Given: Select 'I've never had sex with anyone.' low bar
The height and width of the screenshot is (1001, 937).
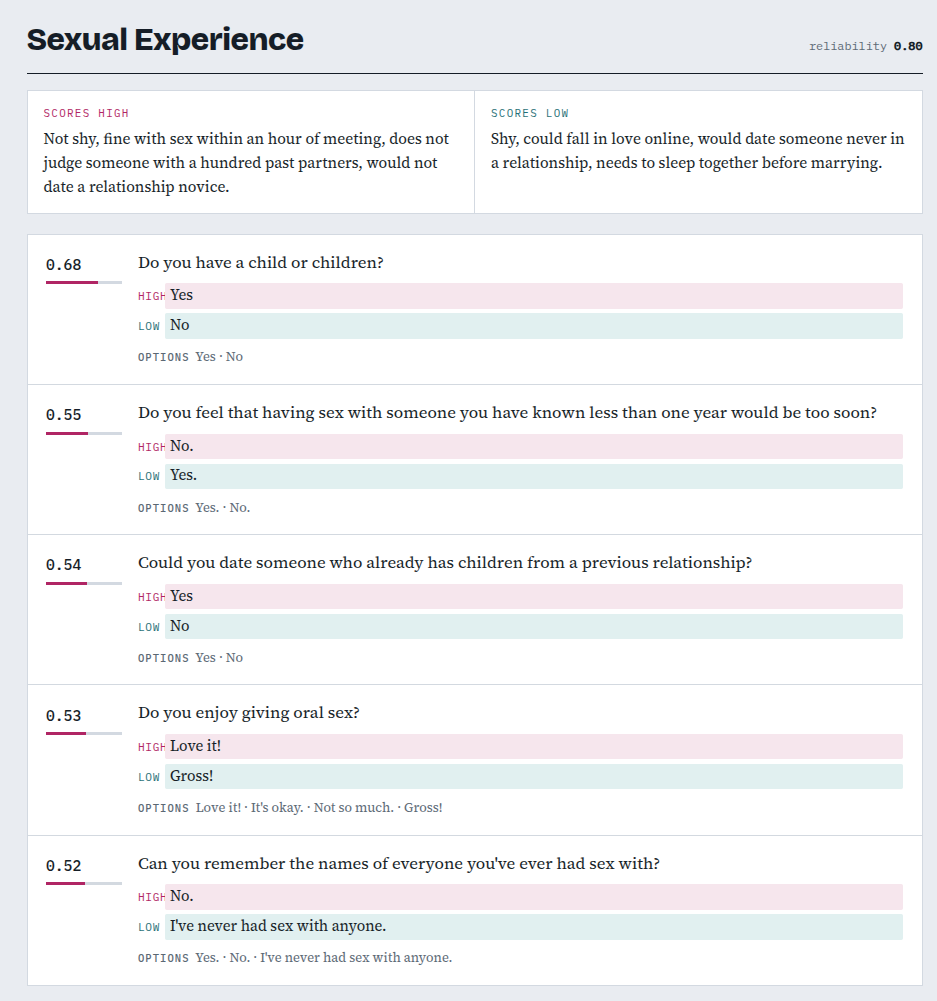Looking at the screenshot, I should (534, 927).
